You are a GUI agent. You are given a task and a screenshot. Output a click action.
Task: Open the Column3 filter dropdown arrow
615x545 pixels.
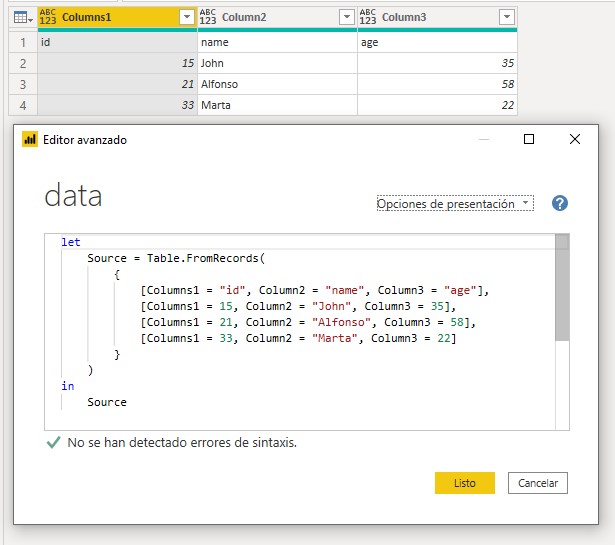[x=507, y=17]
